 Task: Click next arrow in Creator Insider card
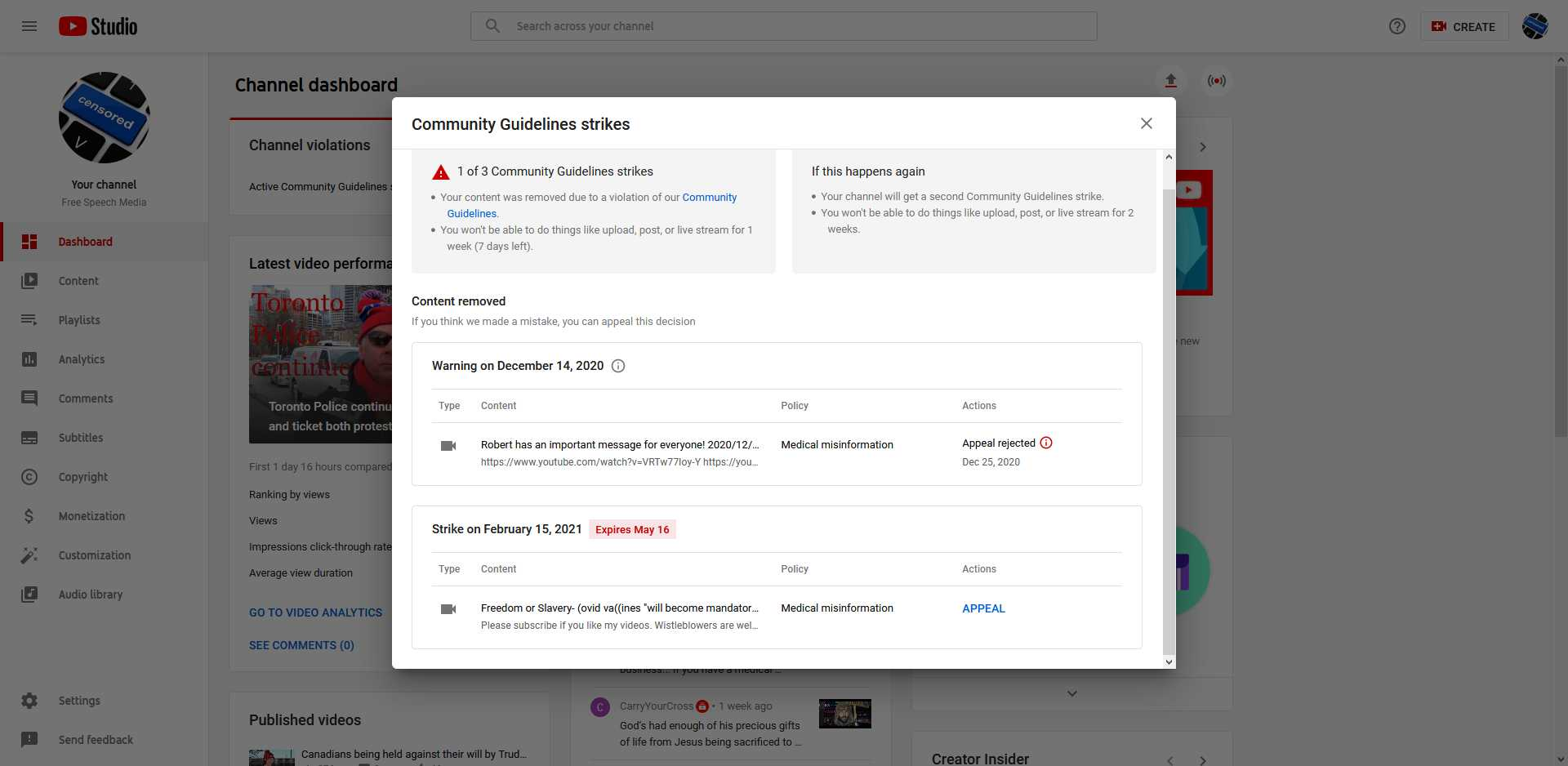[1203, 760]
